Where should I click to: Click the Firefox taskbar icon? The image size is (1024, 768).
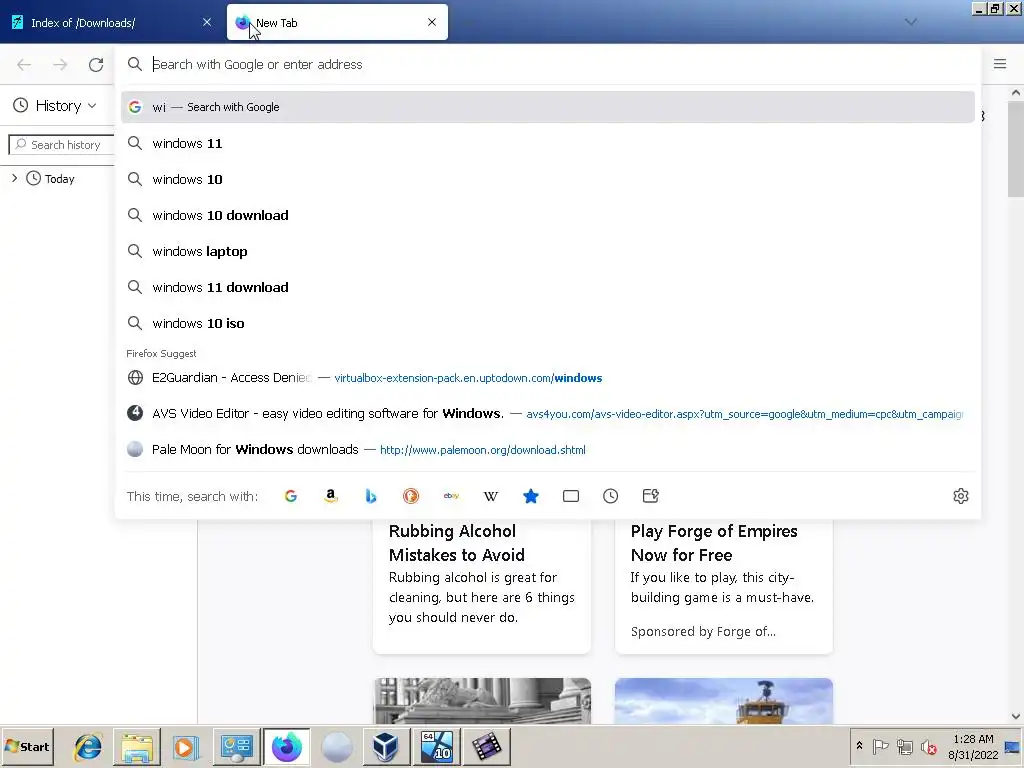[287, 747]
